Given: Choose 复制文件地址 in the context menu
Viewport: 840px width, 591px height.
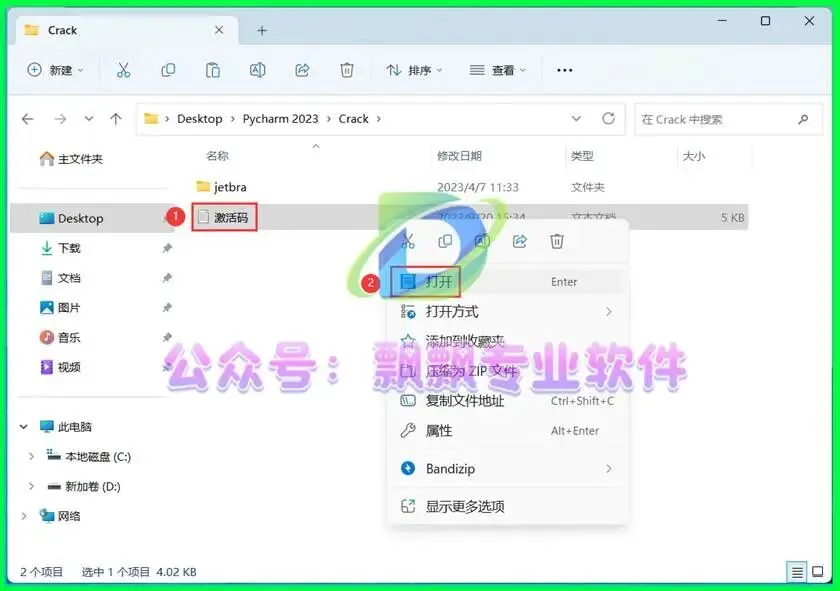Looking at the screenshot, I should click(x=507, y=400).
